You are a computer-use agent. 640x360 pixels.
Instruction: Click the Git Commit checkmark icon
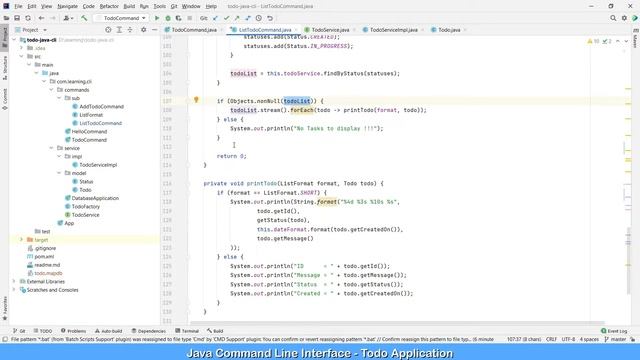click(x=226, y=18)
